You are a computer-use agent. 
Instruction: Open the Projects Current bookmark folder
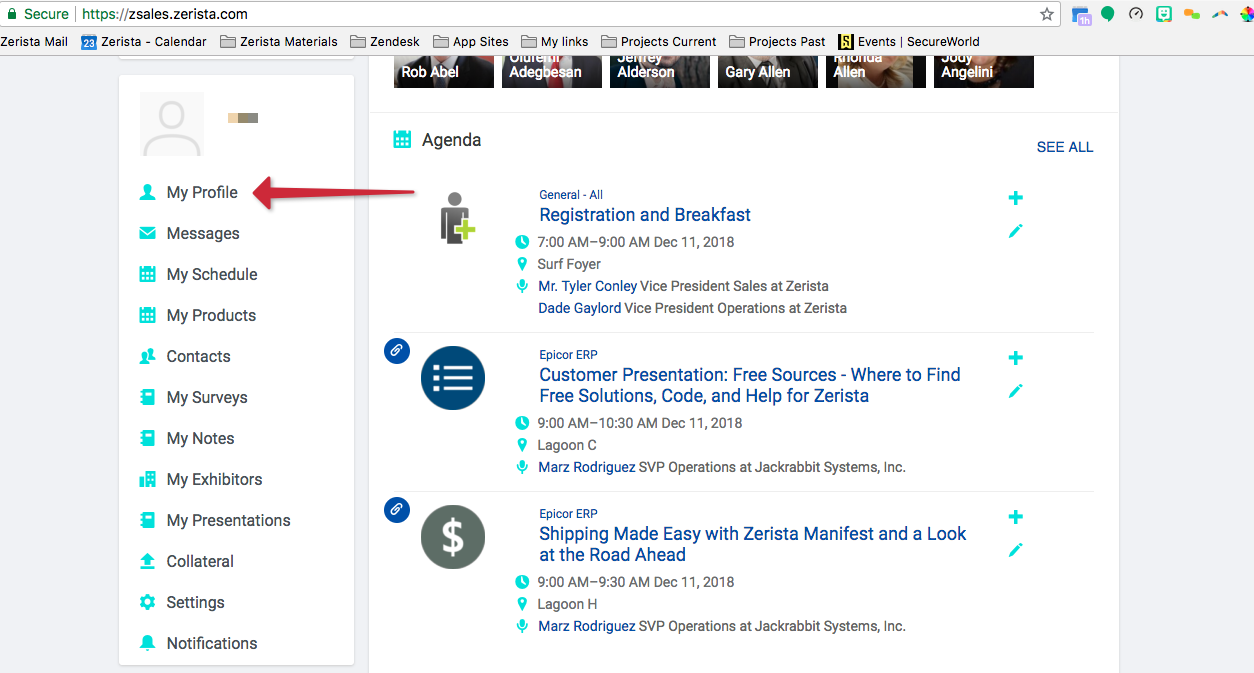[x=659, y=42]
